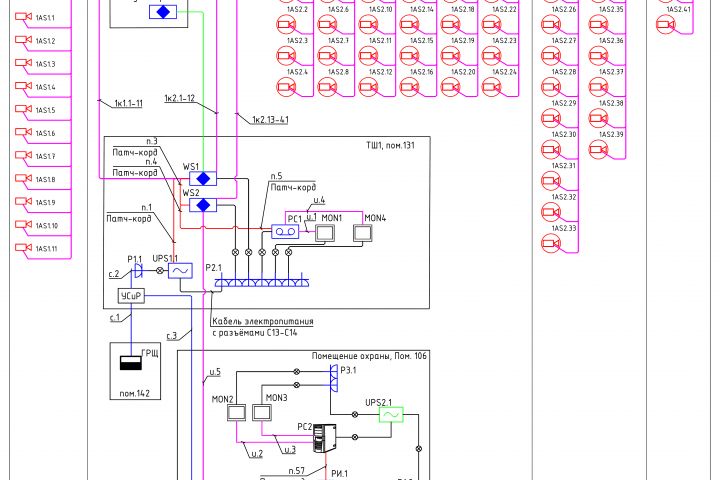Click the circled camera under label 1AS2.24
This screenshot has height=480, width=720.
[x=491, y=87]
